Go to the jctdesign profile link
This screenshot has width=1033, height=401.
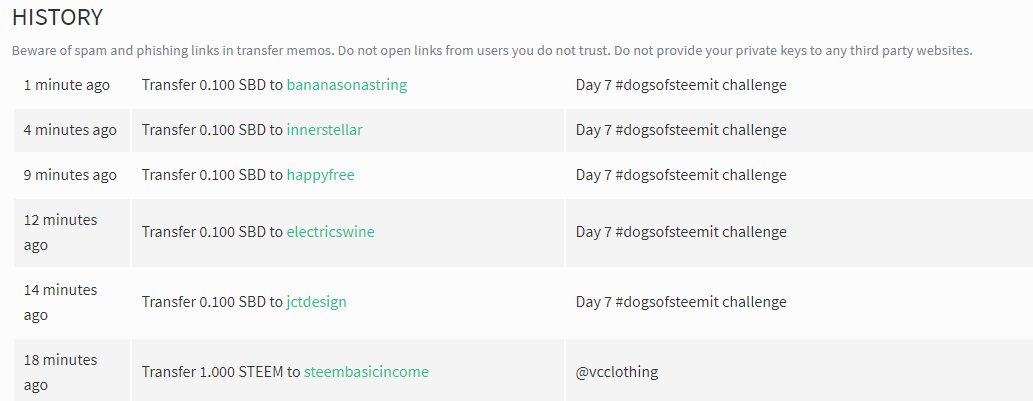point(316,302)
